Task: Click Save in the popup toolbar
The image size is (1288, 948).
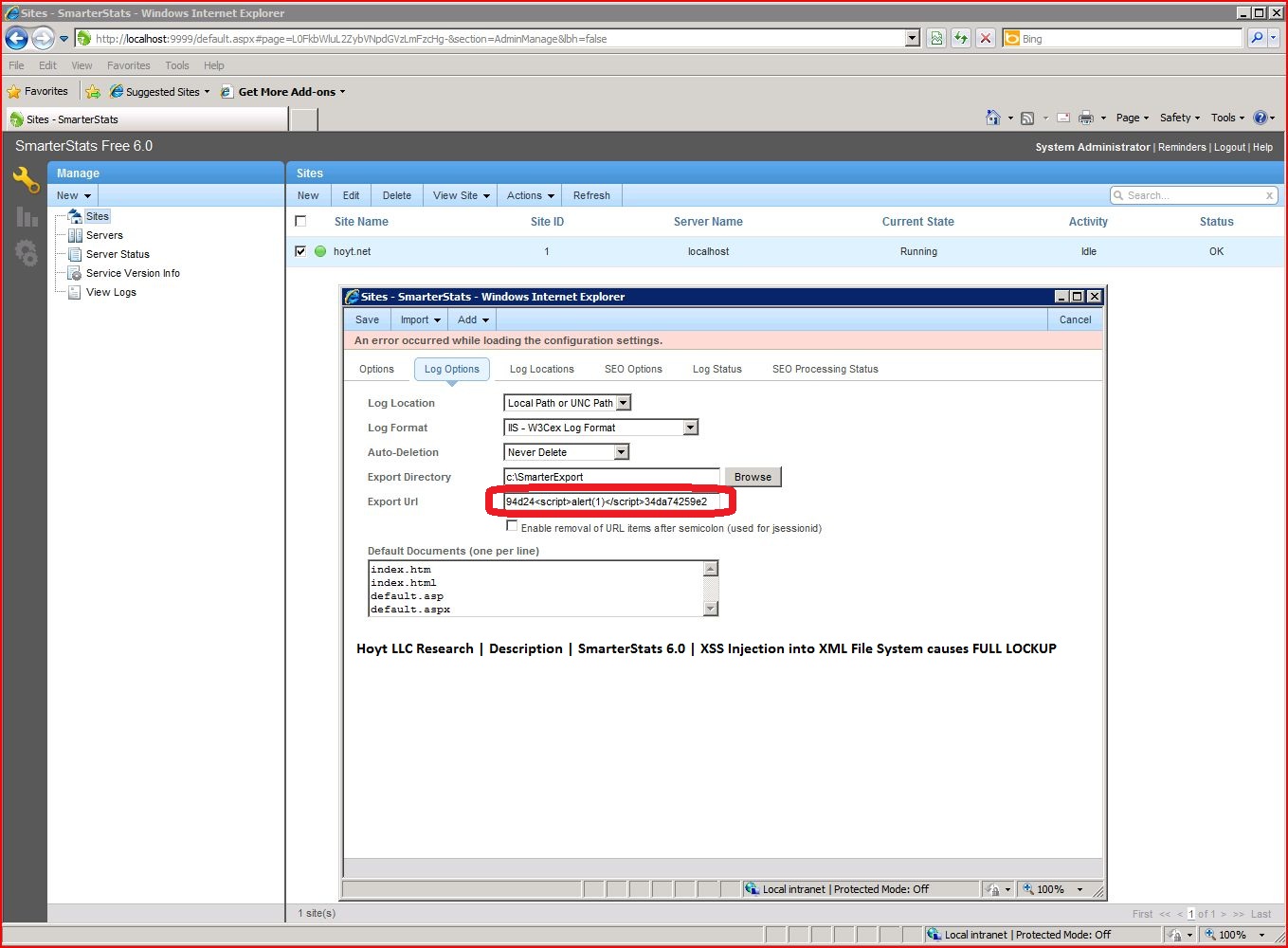Action: (x=367, y=319)
